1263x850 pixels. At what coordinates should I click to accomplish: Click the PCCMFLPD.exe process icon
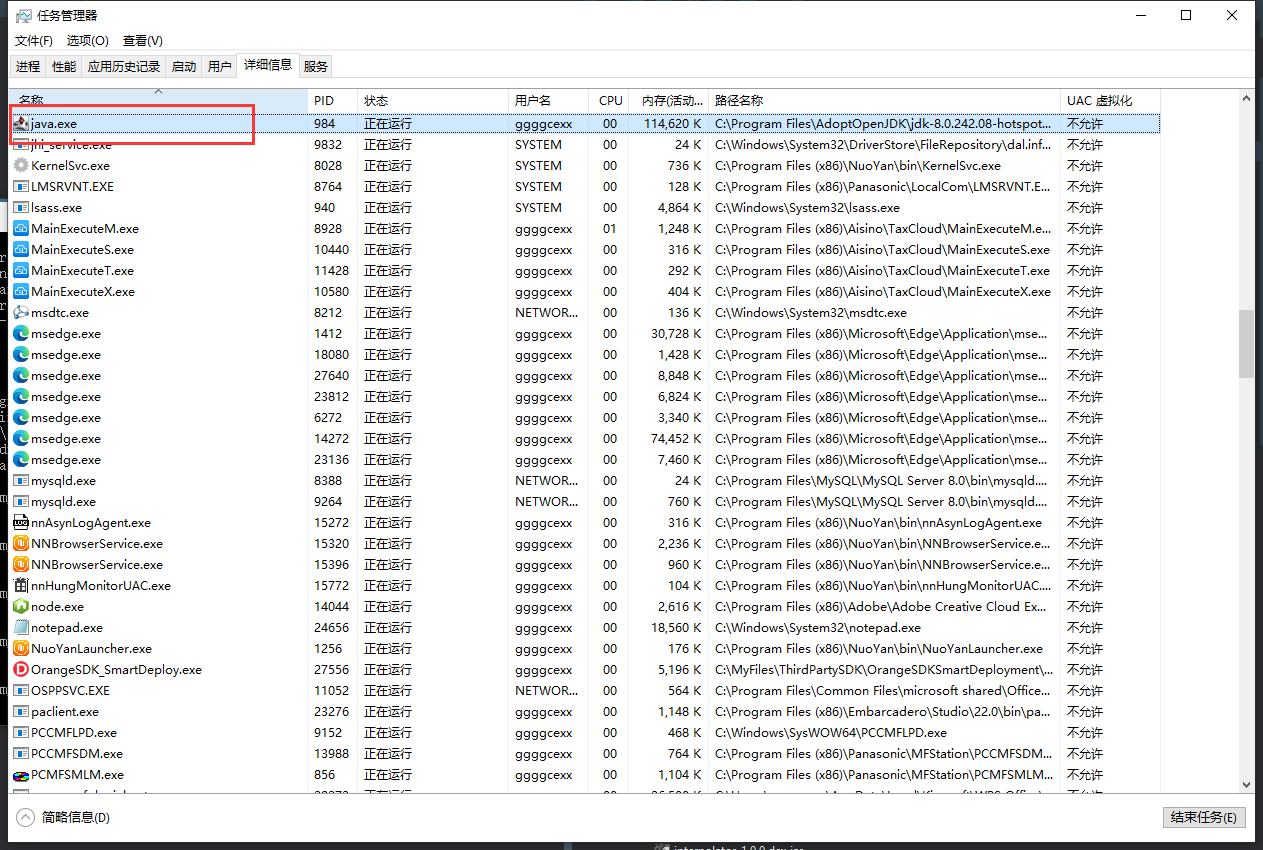pos(21,733)
